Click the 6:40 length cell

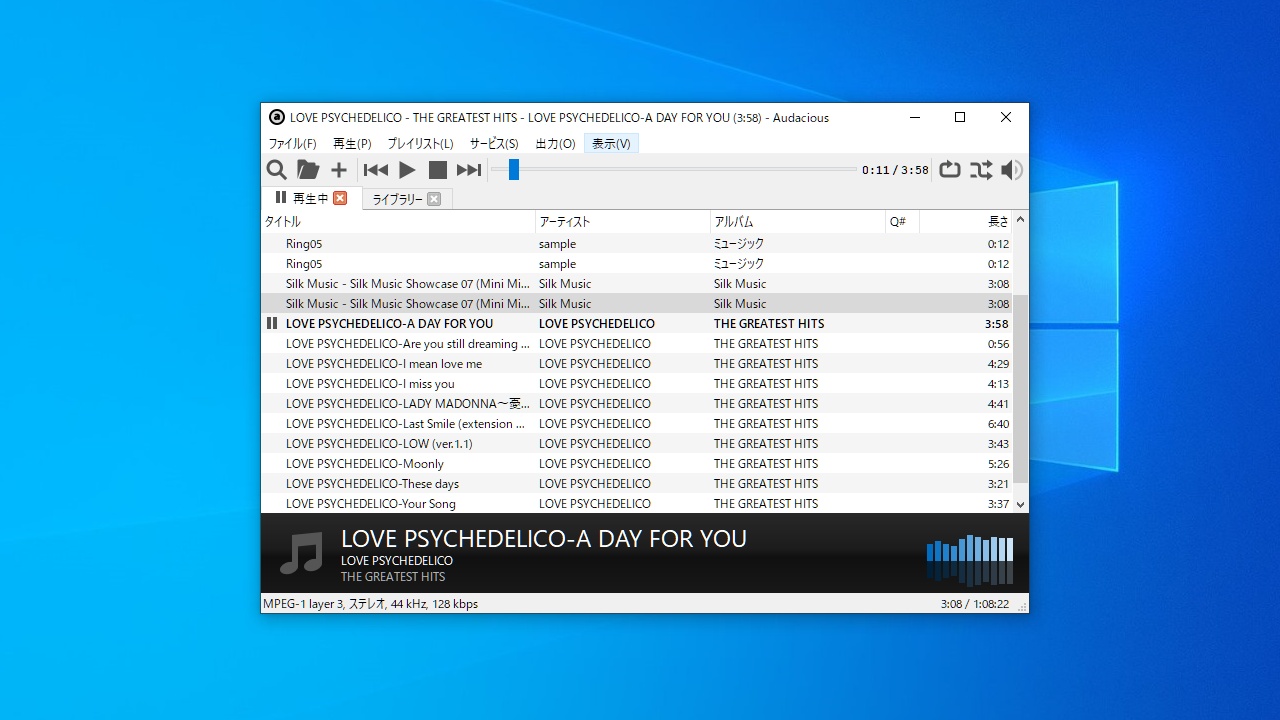997,424
